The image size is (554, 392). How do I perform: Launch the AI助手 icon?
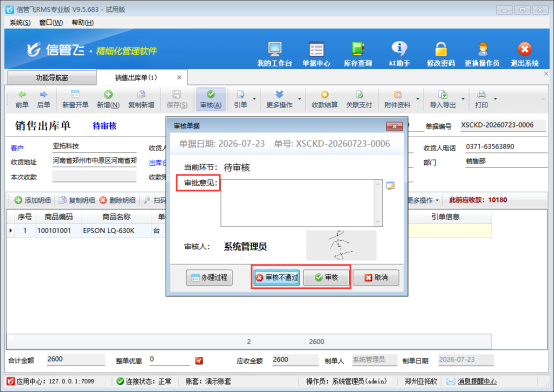pos(399,54)
